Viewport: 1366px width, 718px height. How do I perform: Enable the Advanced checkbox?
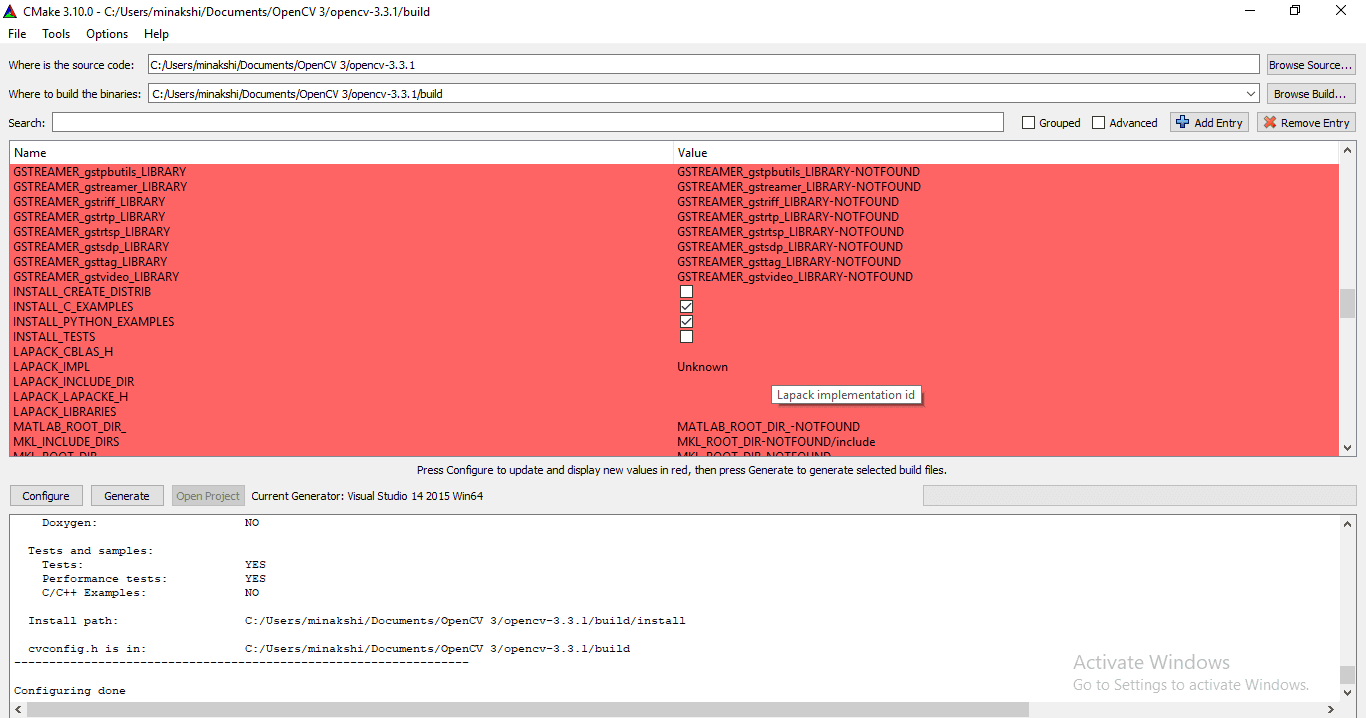pyautogui.click(x=1098, y=123)
